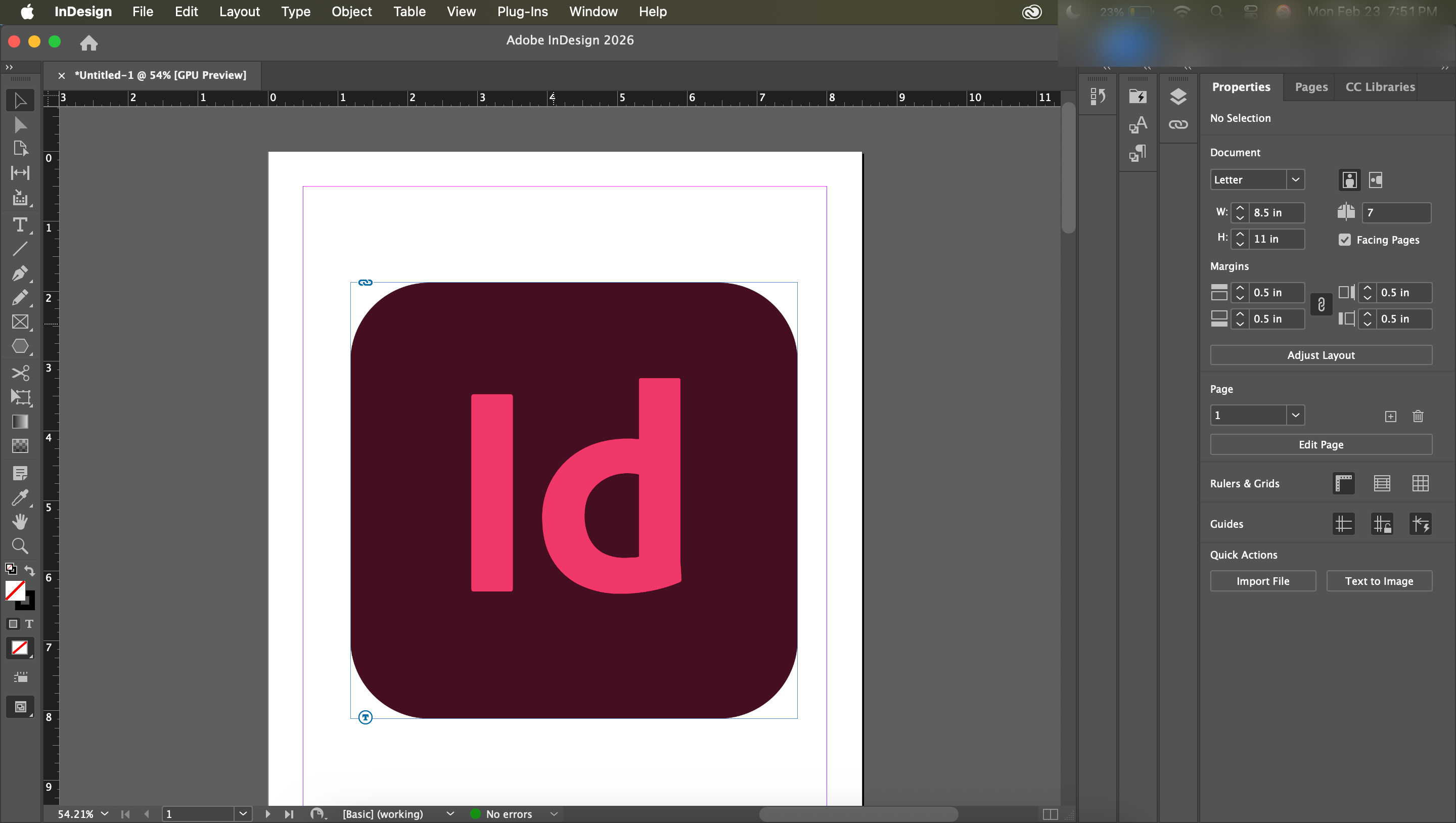Uncheck the Facing Pages checkbox

click(x=1345, y=240)
